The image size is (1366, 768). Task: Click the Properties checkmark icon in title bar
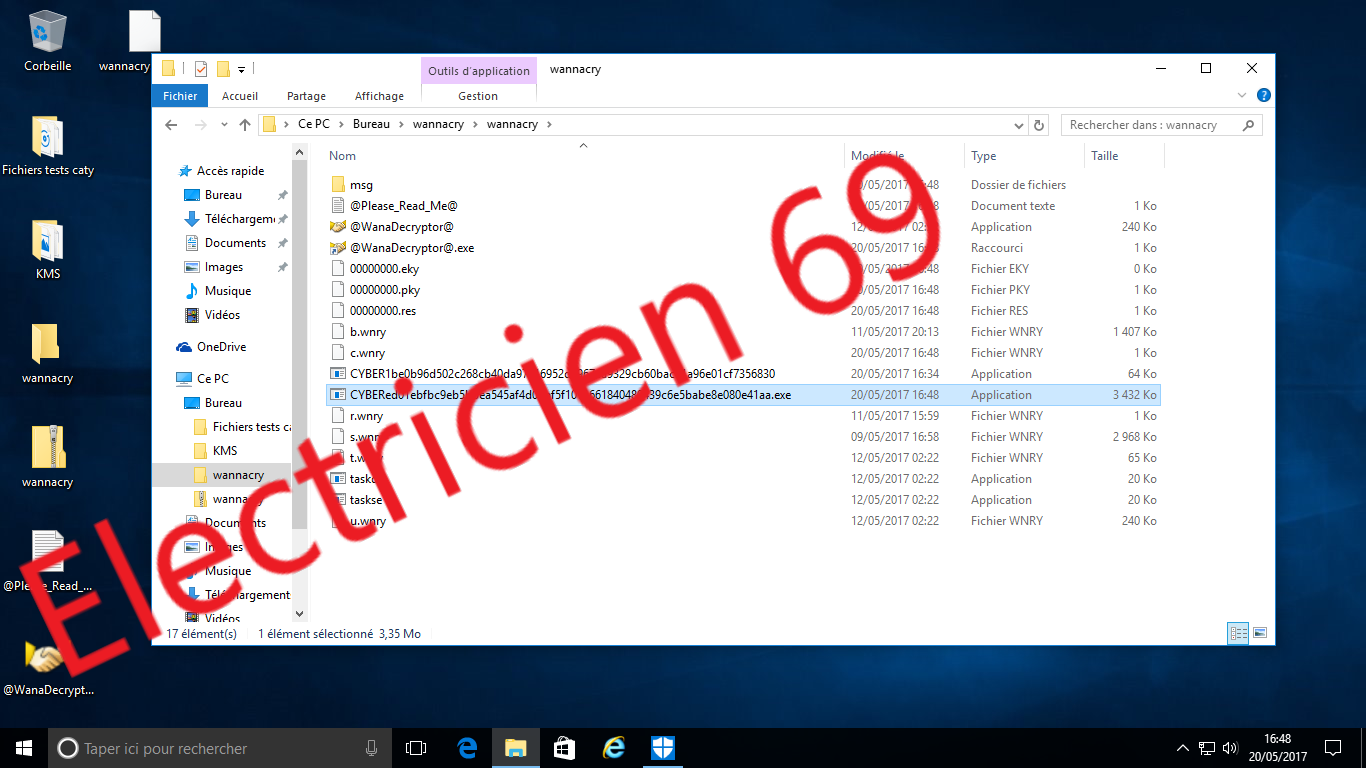coord(201,69)
